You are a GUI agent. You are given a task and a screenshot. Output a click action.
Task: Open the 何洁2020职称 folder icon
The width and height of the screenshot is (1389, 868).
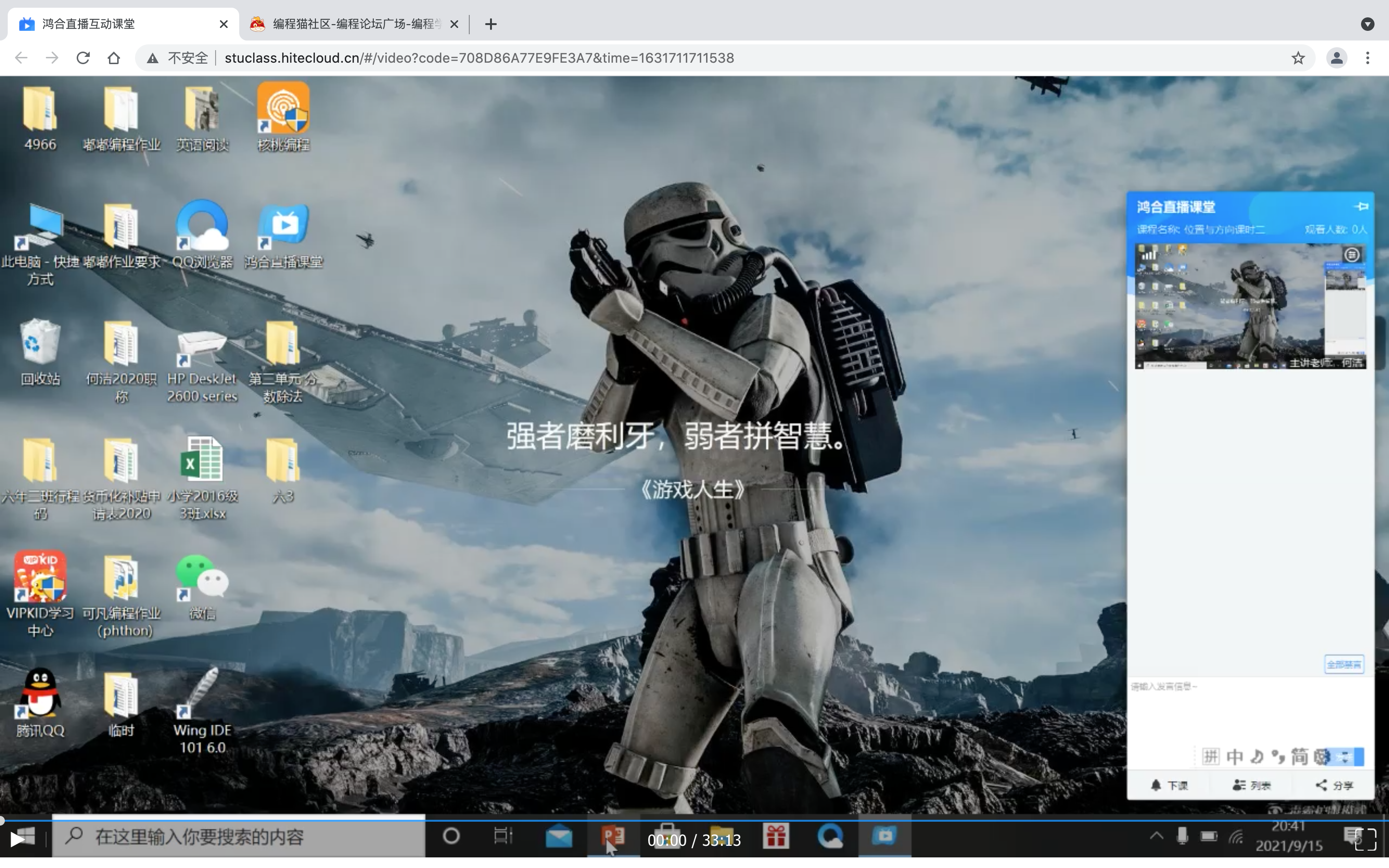[121, 343]
